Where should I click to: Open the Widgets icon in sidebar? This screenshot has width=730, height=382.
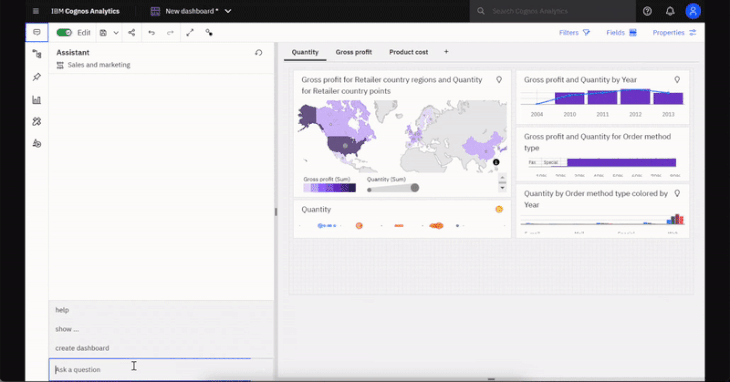coord(37,121)
